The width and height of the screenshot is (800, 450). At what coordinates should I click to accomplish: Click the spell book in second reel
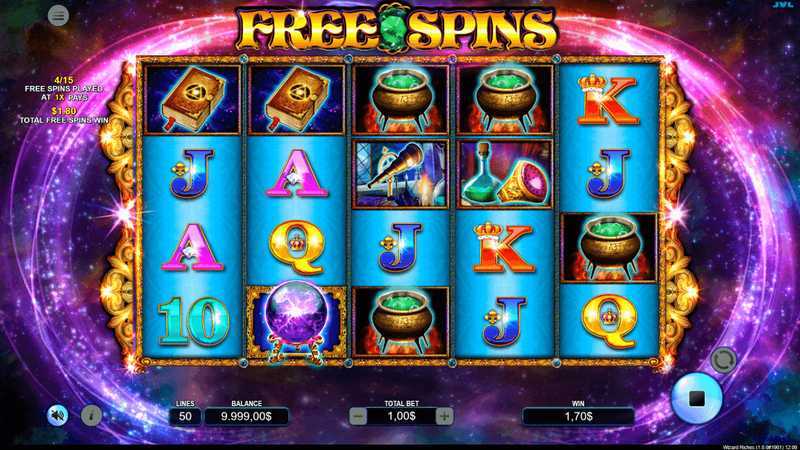[296, 100]
